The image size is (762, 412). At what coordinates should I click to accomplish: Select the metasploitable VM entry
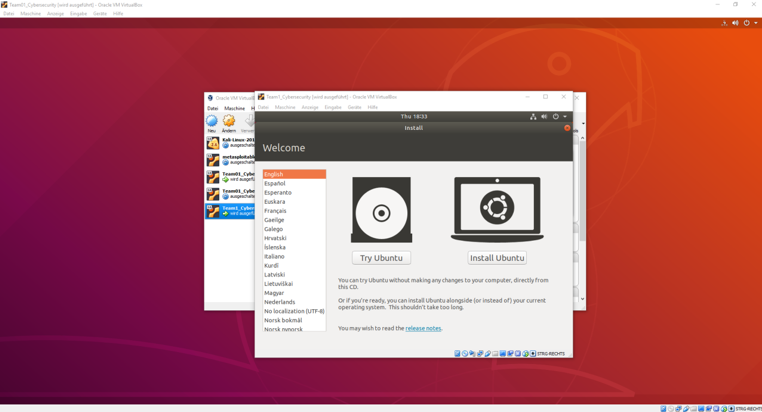coord(230,159)
